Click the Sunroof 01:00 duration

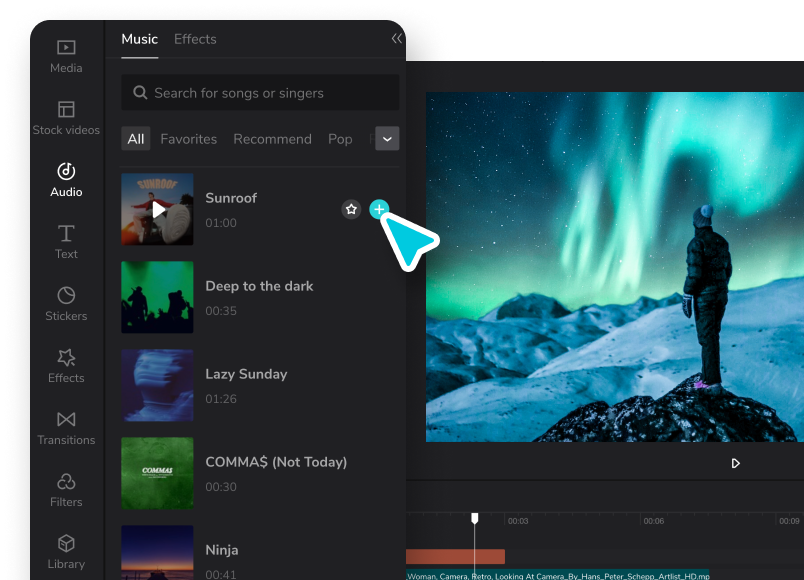pos(221,223)
